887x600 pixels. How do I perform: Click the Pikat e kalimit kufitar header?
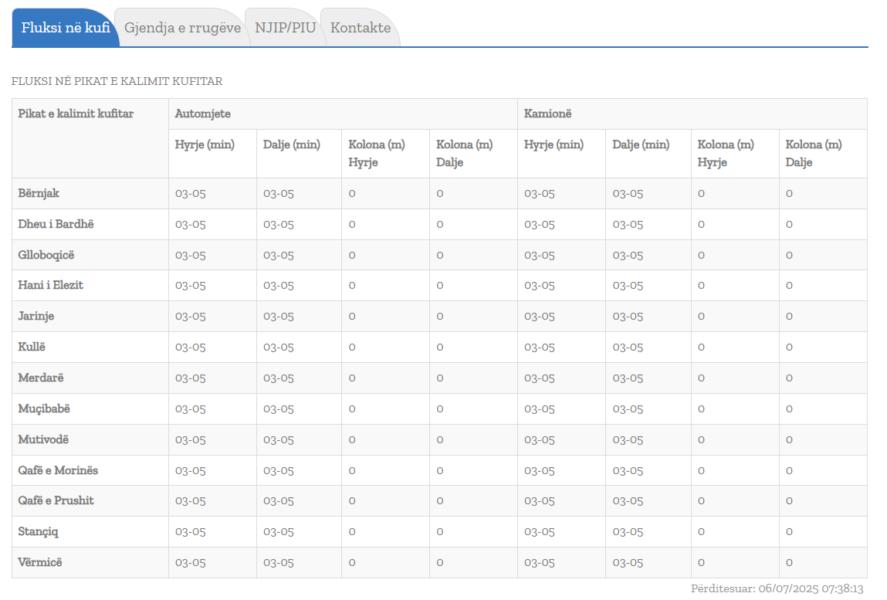[x=76, y=114]
